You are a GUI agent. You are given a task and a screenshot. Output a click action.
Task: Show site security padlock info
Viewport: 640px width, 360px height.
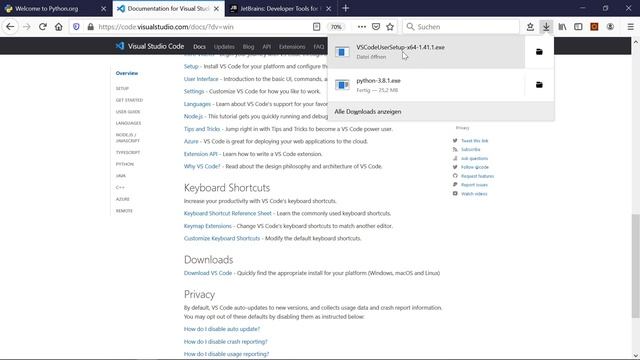91,27
